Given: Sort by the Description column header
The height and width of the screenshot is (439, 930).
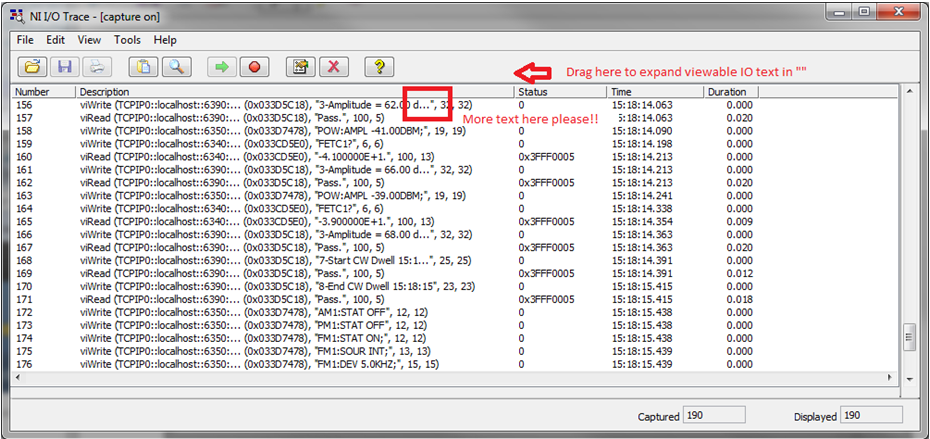Looking at the screenshot, I should click(295, 92).
